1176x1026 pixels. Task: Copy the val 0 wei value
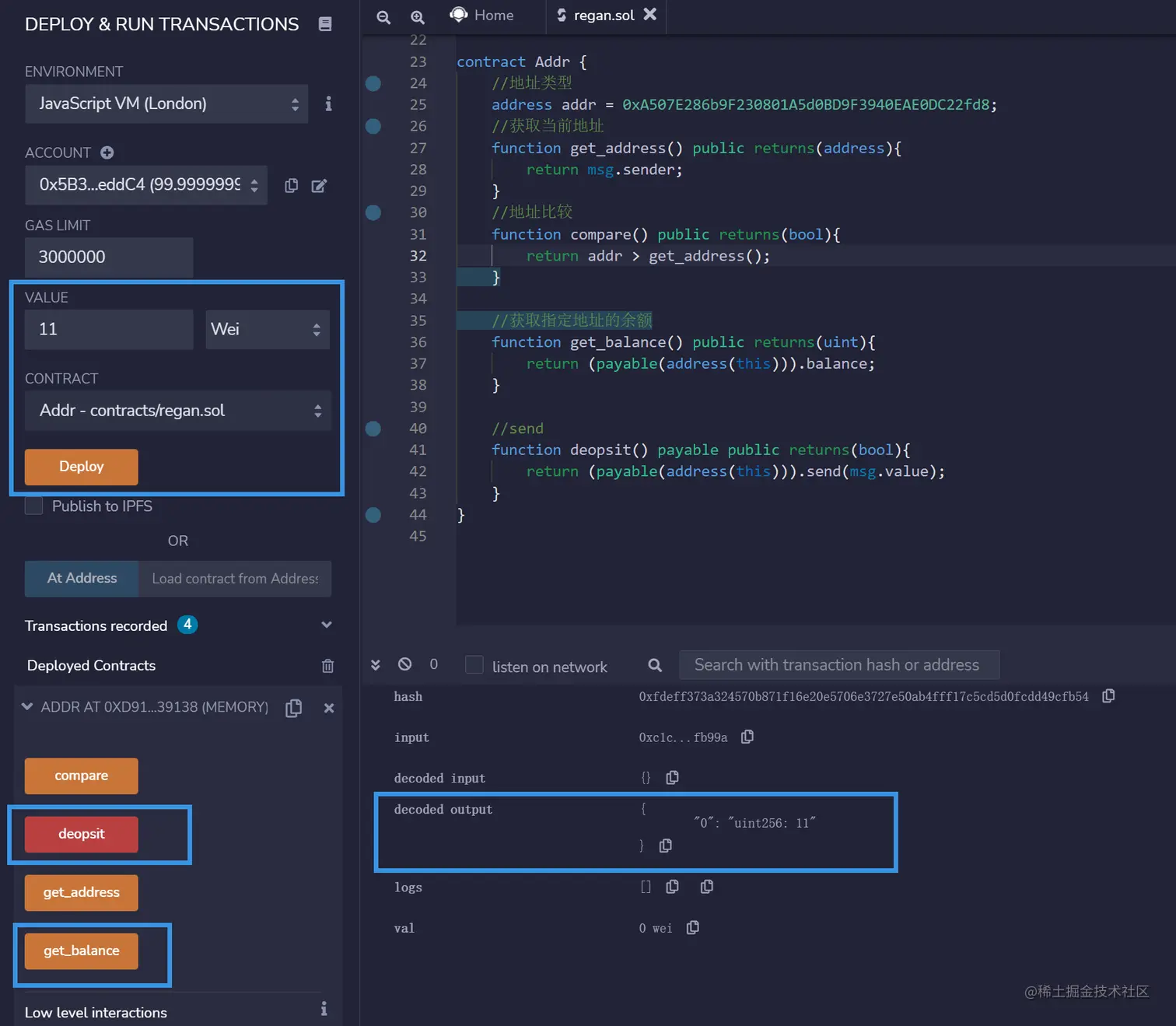pyautogui.click(x=693, y=927)
